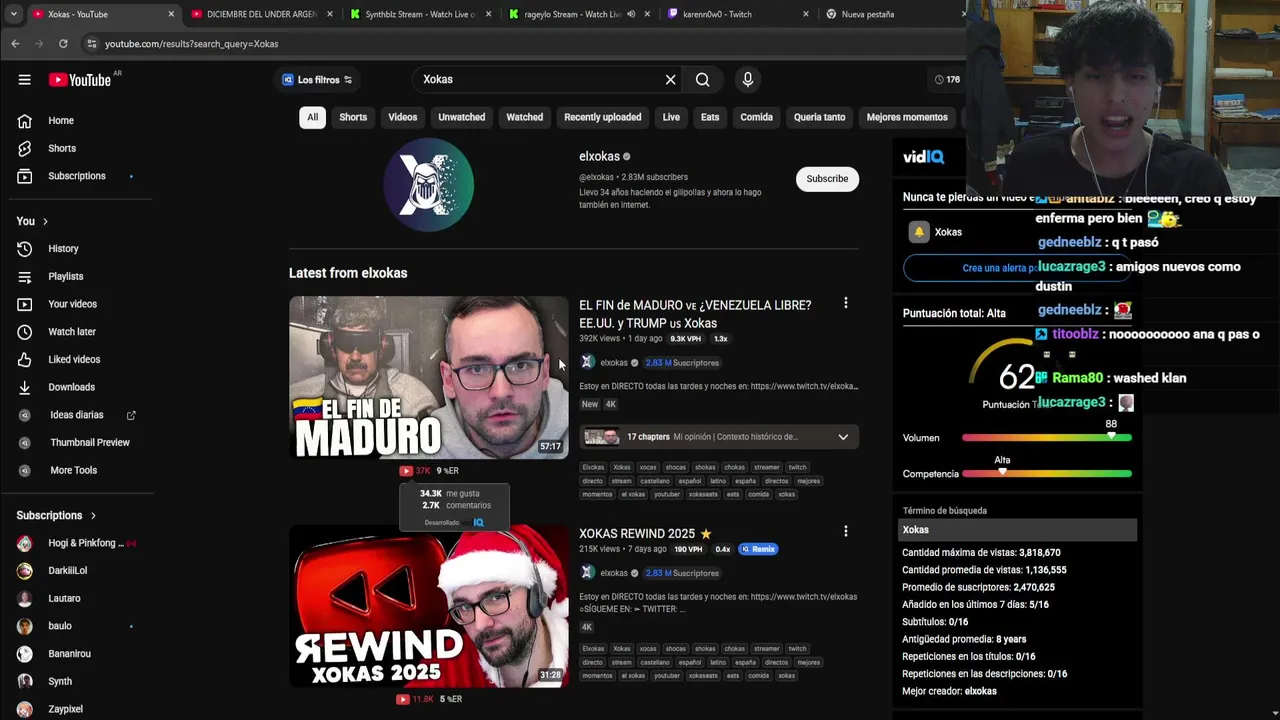Click the Remix badge on Rewind video
The width and height of the screenshot is (1280, 720).
click(759, 549)
